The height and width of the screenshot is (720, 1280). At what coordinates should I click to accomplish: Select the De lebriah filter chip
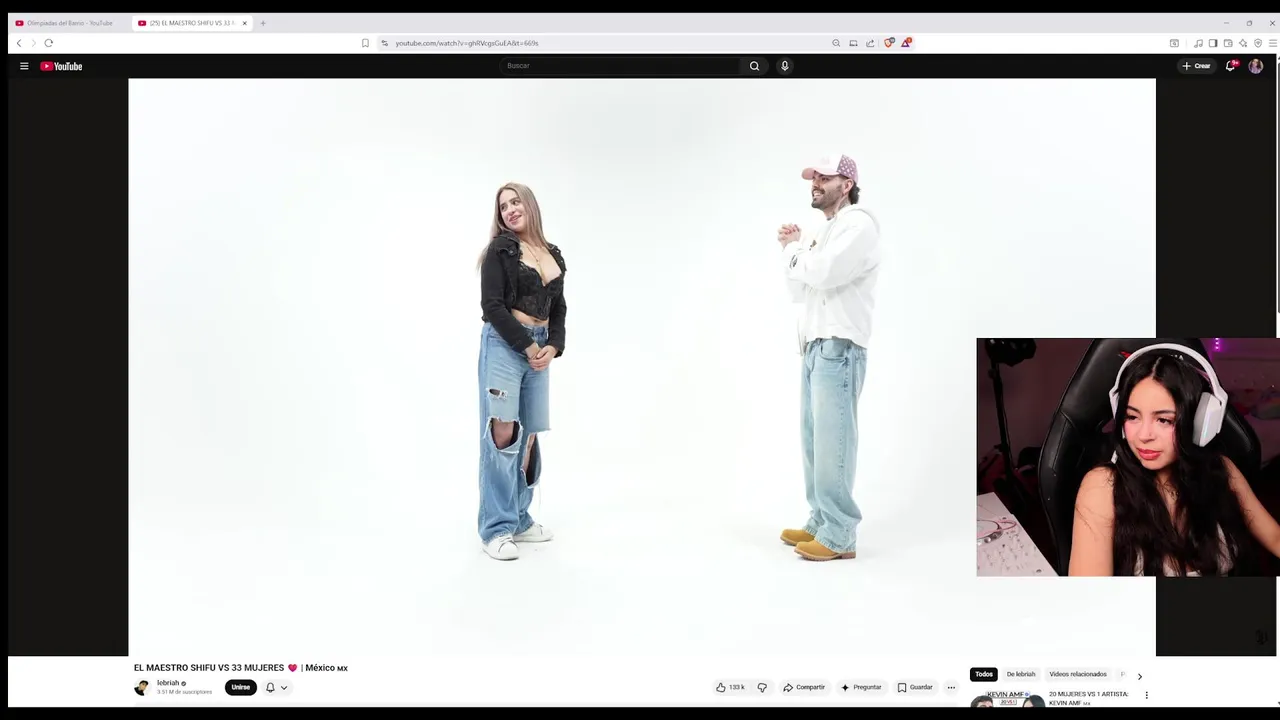pyautogui.click(x=1021, y=674)
